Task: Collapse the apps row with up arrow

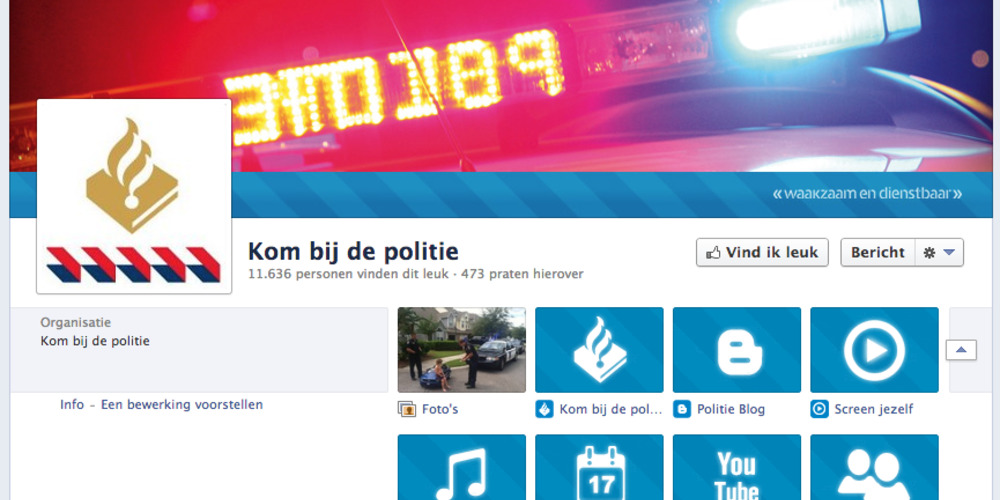Action: click(x=961, y=349)
